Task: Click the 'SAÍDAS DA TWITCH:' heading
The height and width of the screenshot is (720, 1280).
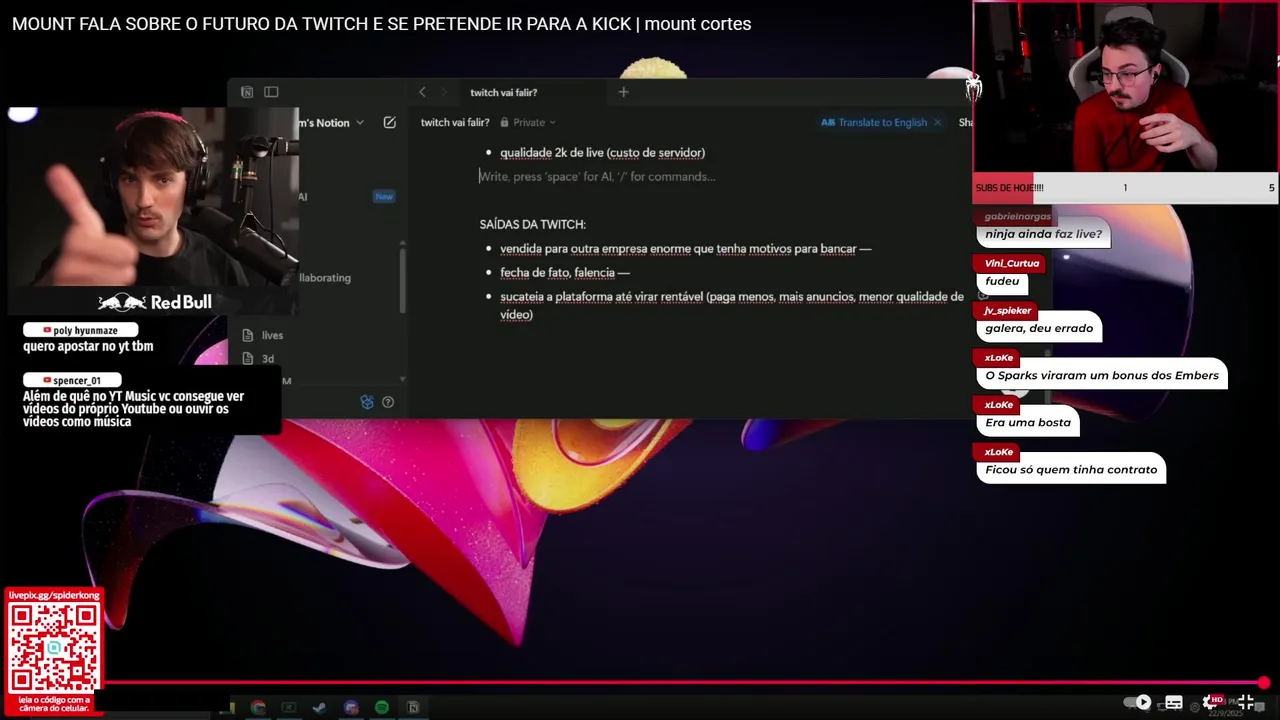Action: coord(532,224)
